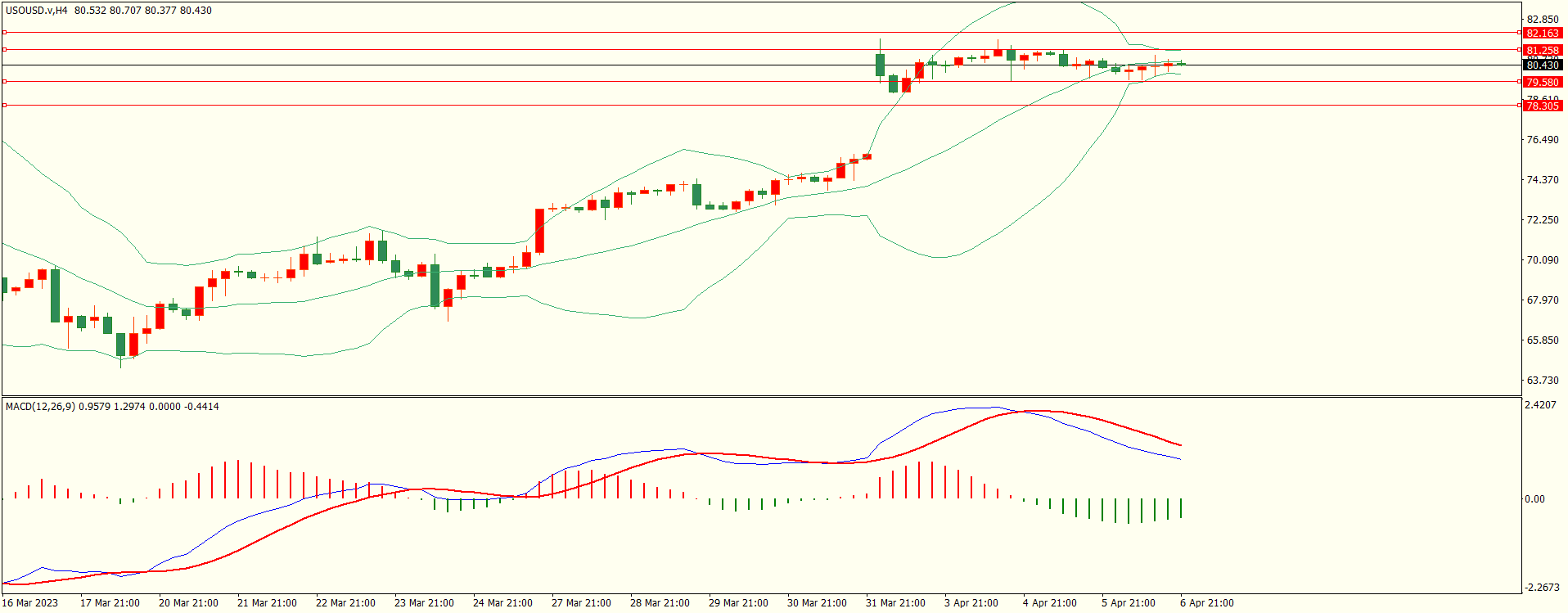The height and width of the screenshot is (613, 1568).
Task: Click the 22 Mar 21:00 time label
Action: coord(345,603)
